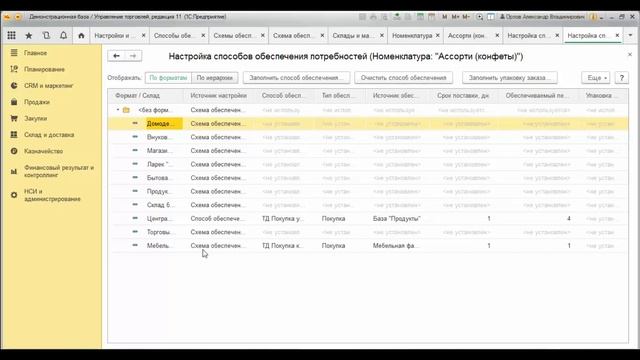Click 'Срок поставки' column header

pyautogui.click(x=463, y=96)
